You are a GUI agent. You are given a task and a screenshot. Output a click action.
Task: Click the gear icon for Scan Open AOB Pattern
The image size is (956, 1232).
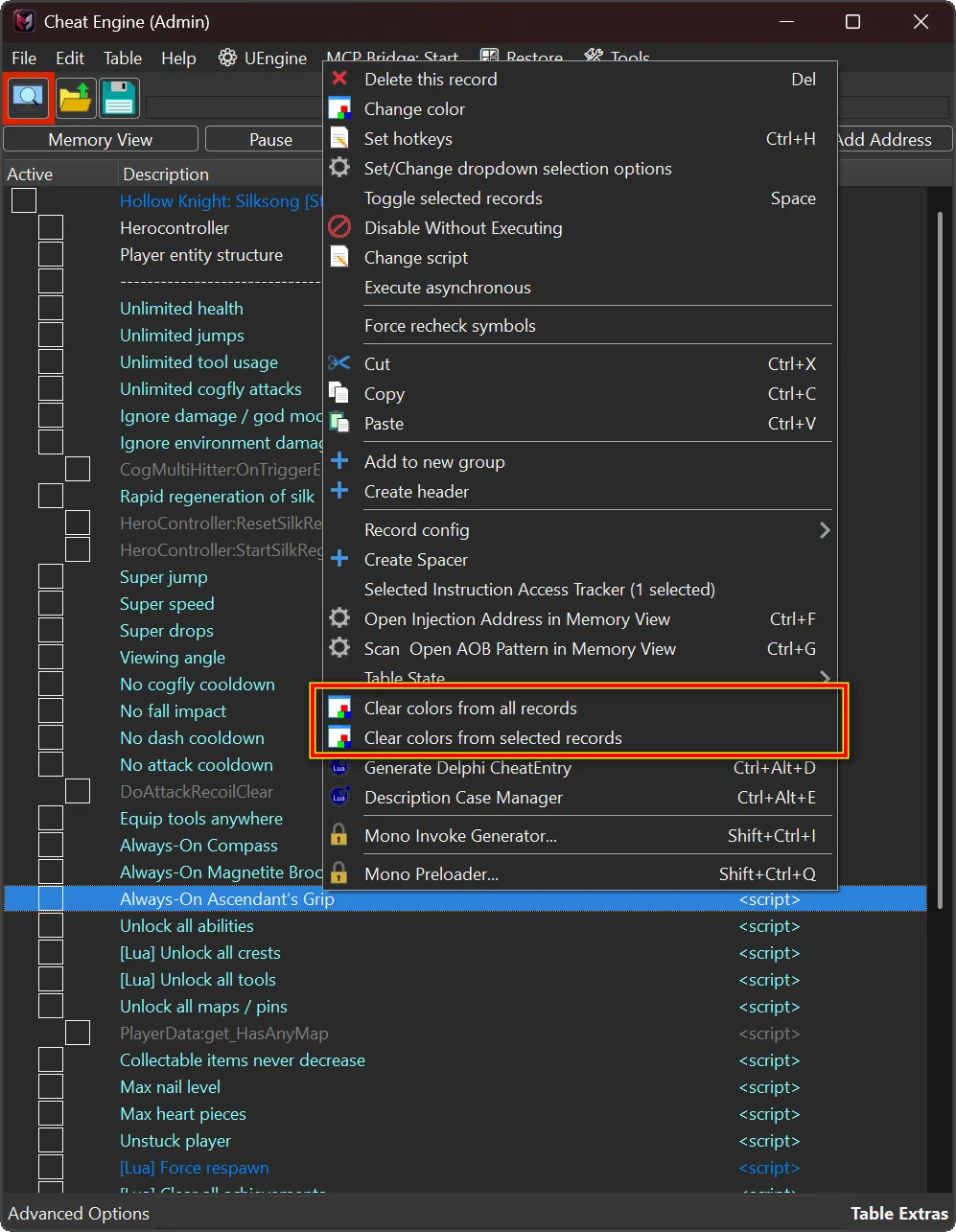point(339,648)
